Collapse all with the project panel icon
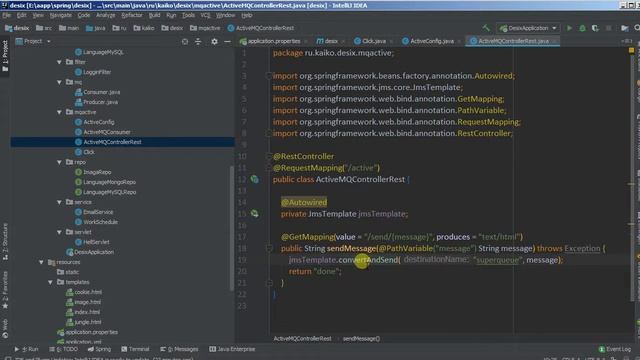 (x=198, y=42)
